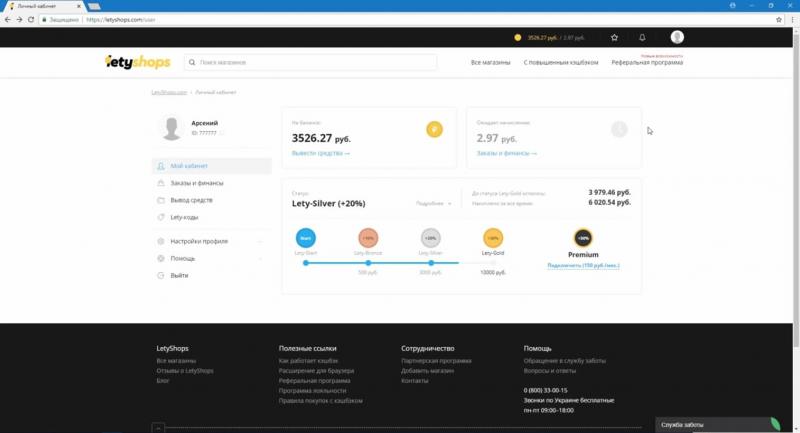Open Заказы и финансы in sidebar menu
The width and height of the screenshot is (800, 433).
click(x=196, y=183)
